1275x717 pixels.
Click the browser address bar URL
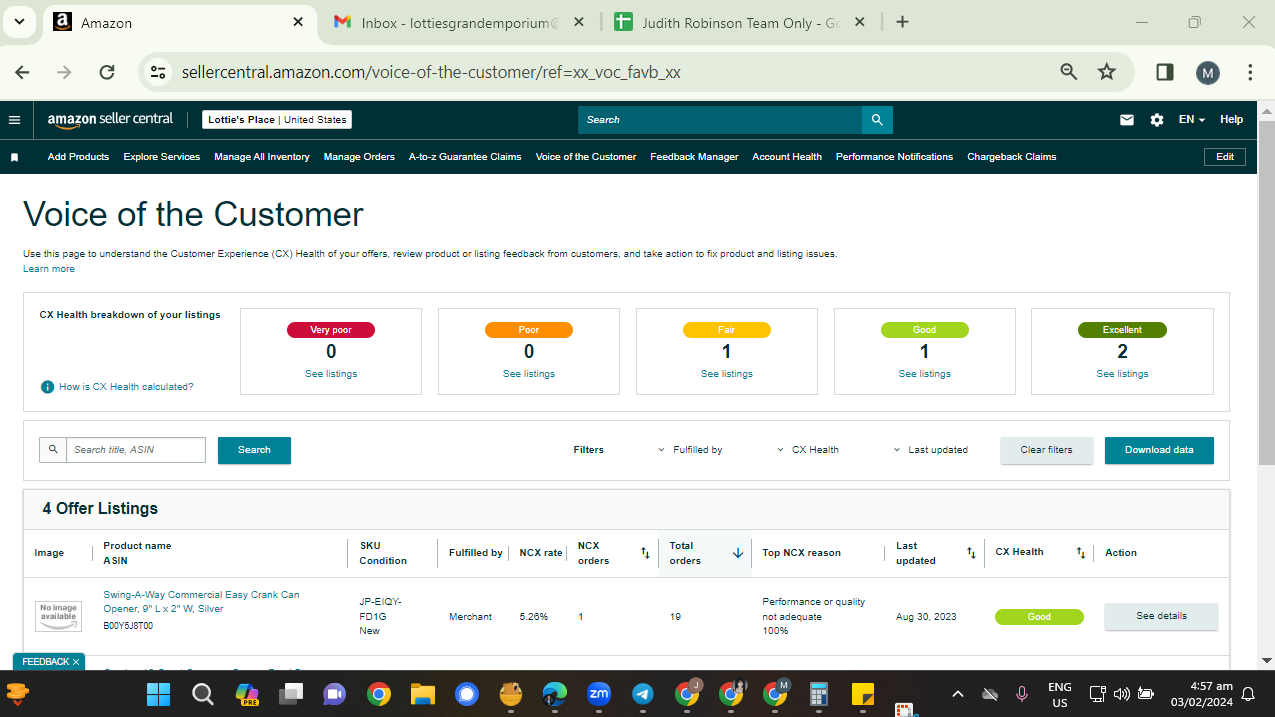pos(431,72)
